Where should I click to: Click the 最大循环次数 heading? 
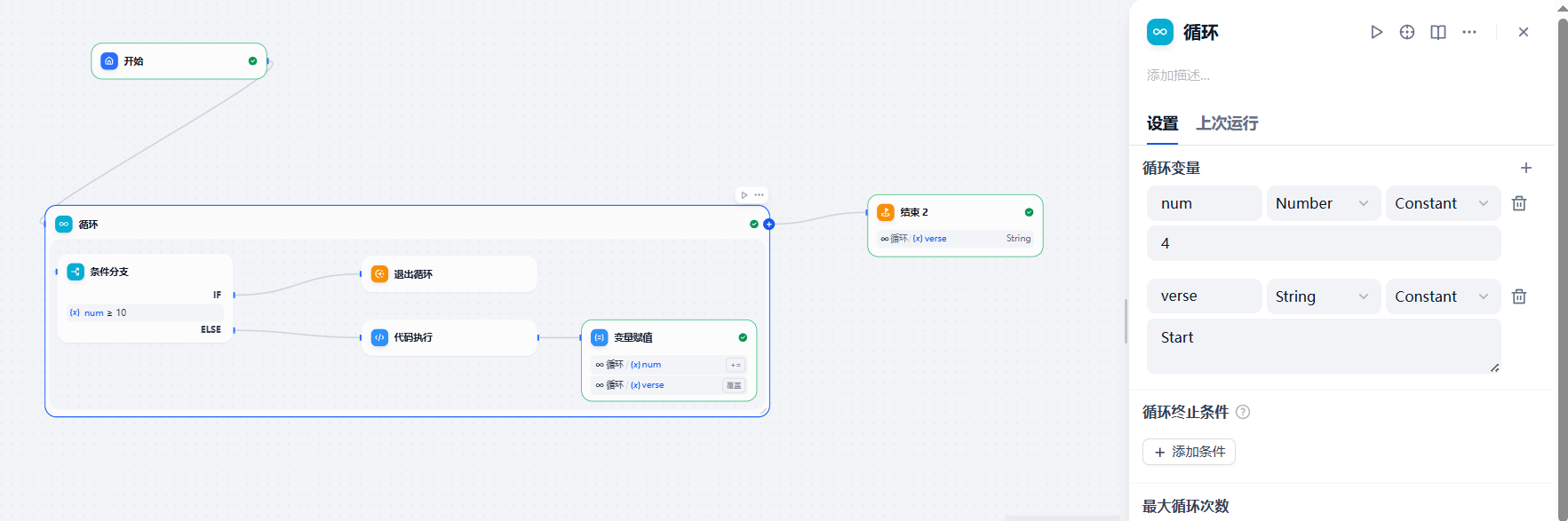(x=1185, y=506)
